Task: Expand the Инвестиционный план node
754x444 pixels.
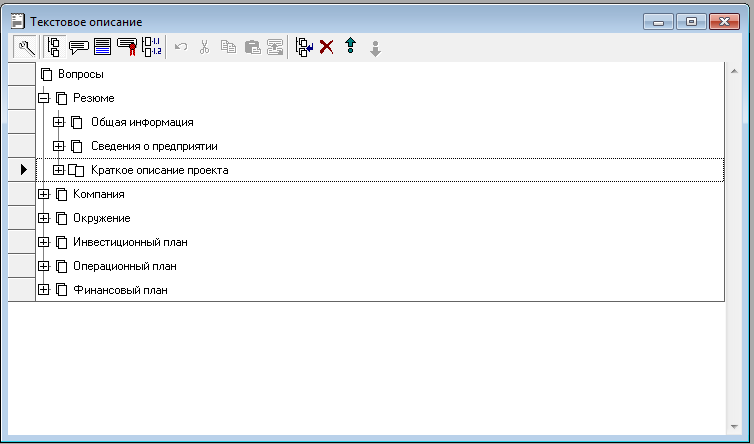Action: tap(44, 242)
